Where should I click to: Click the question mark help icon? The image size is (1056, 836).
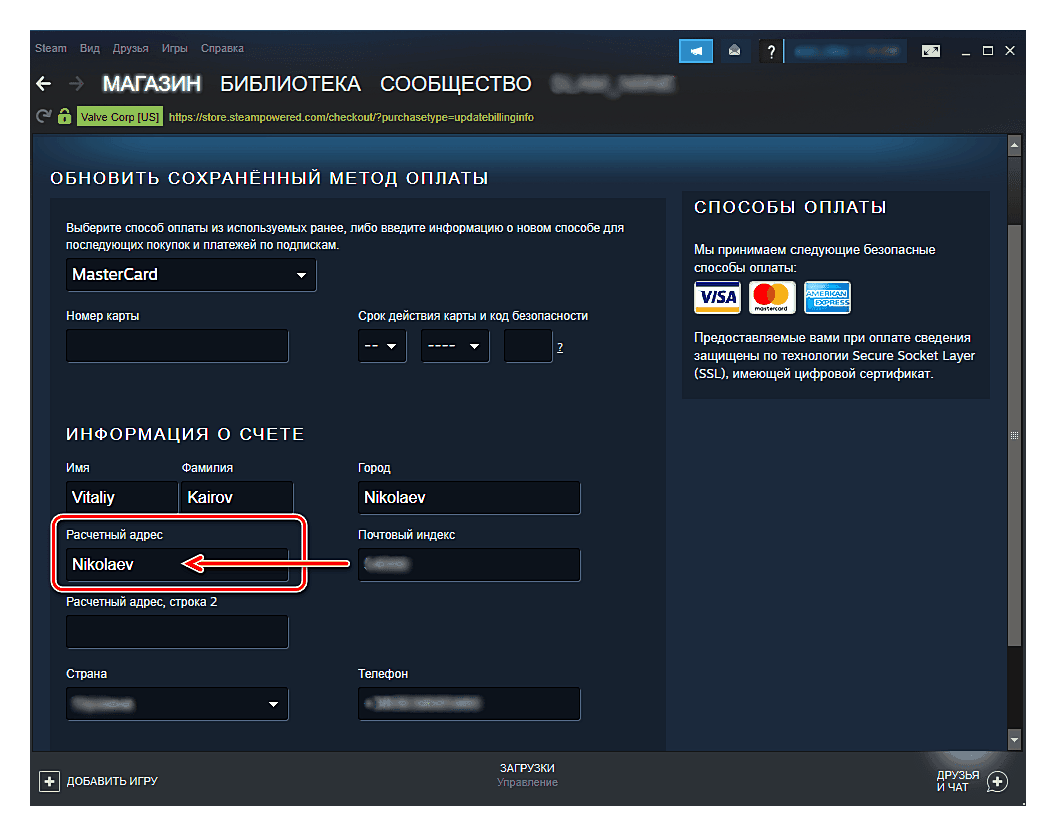click(770, 50)
